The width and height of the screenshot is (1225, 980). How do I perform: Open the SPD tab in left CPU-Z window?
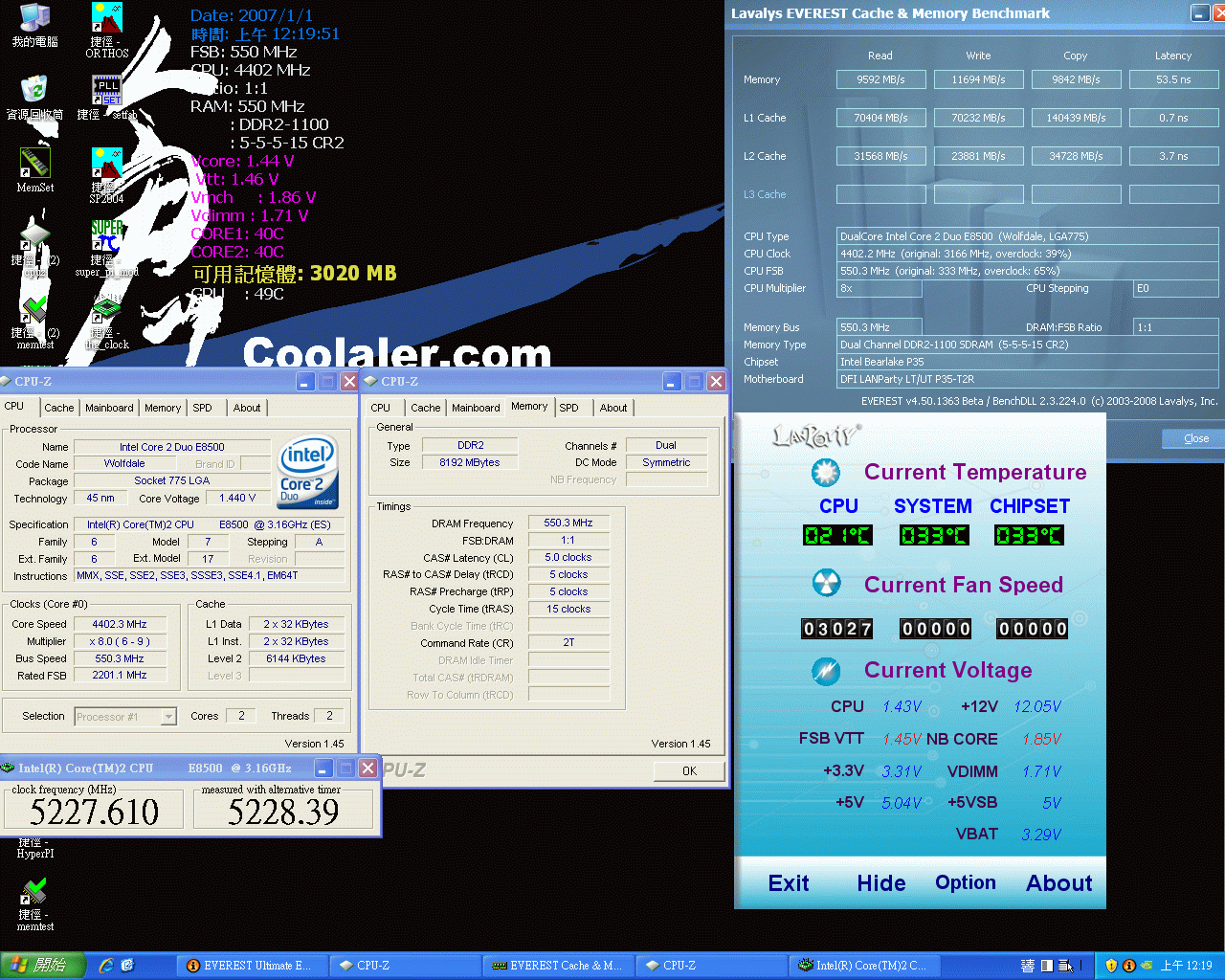click(202, 408)
